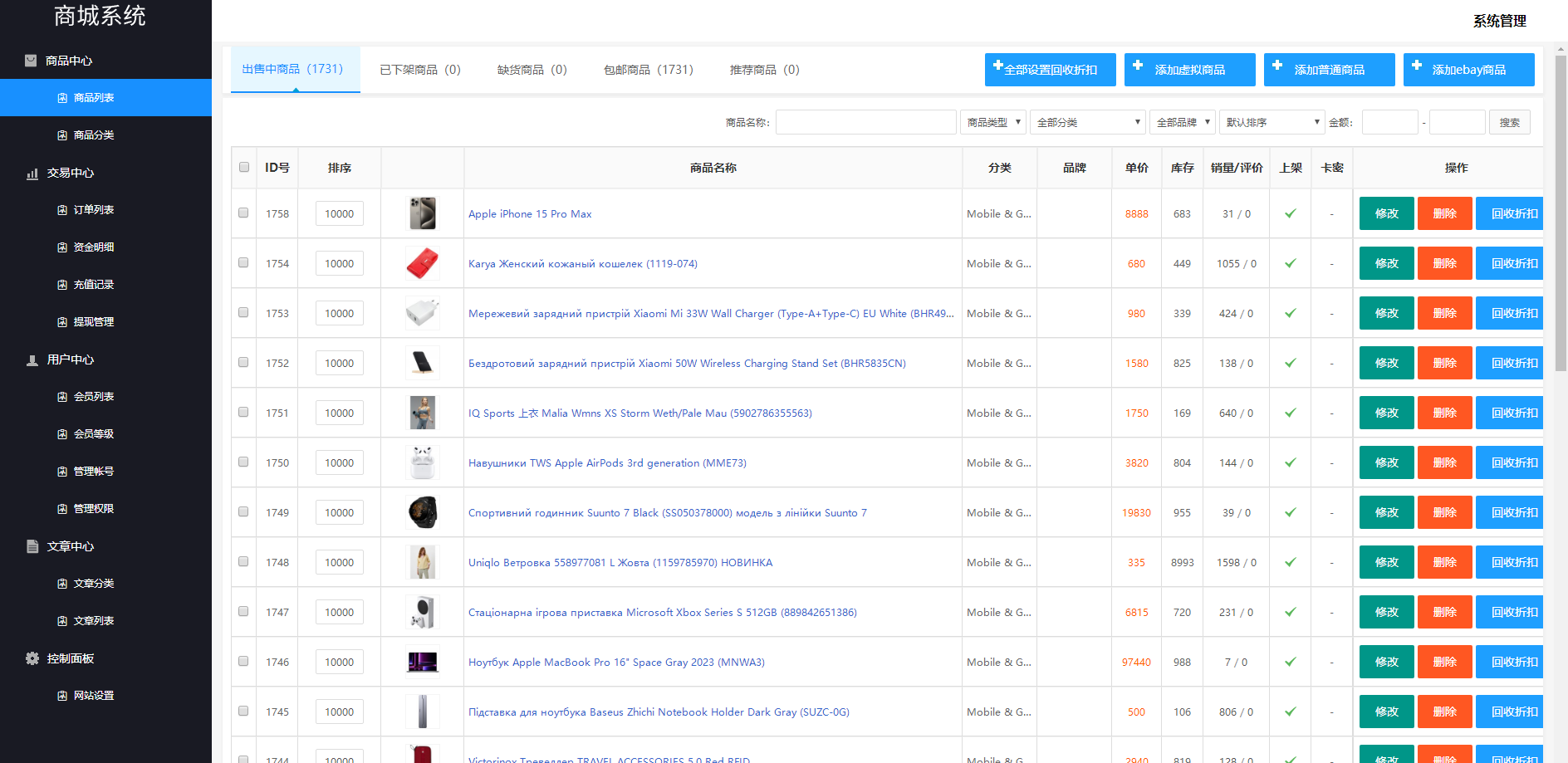Select the checkbox for product ID 1750
This screenshot has height=763, width=1568.
pos(243,462)
